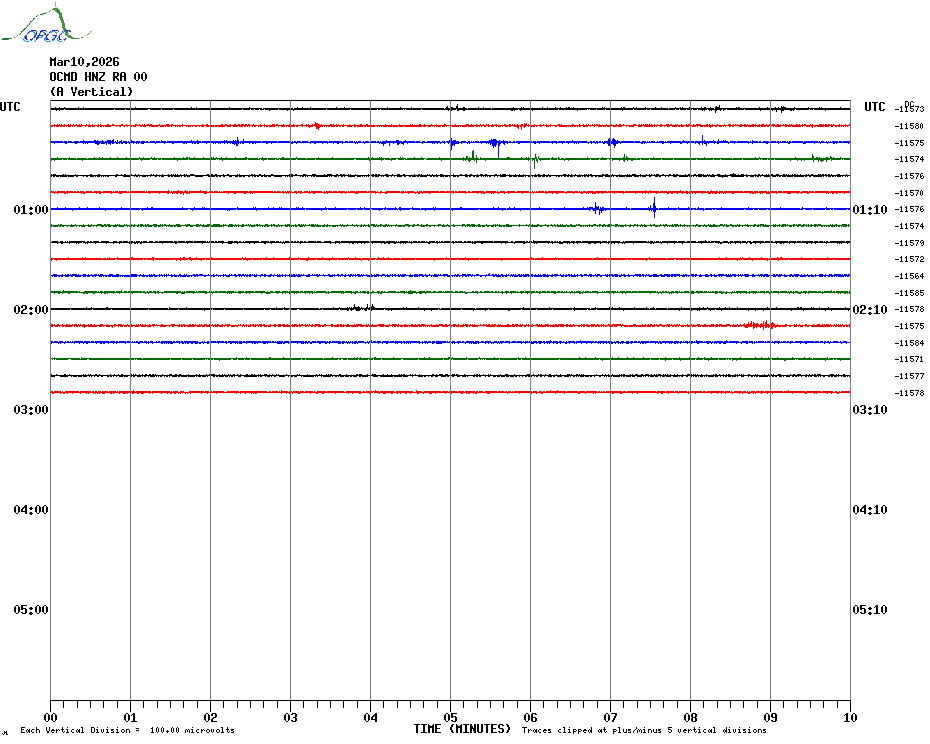
Task: Click the minute 07 axis tick label
Action: [x=610, y=717]
